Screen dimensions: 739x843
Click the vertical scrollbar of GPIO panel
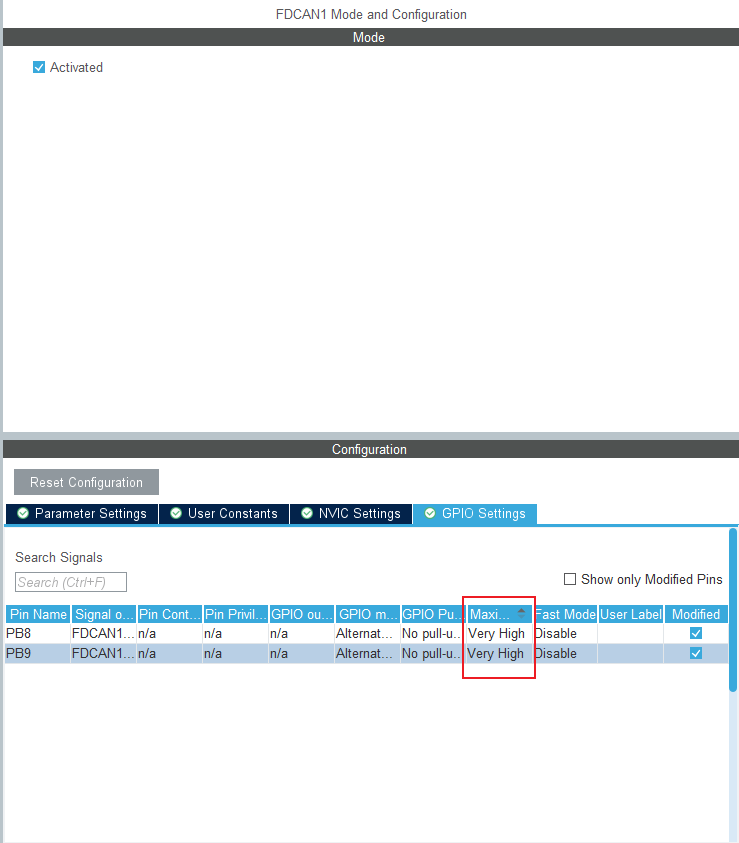pyautogui.click(x=733, y=610)
